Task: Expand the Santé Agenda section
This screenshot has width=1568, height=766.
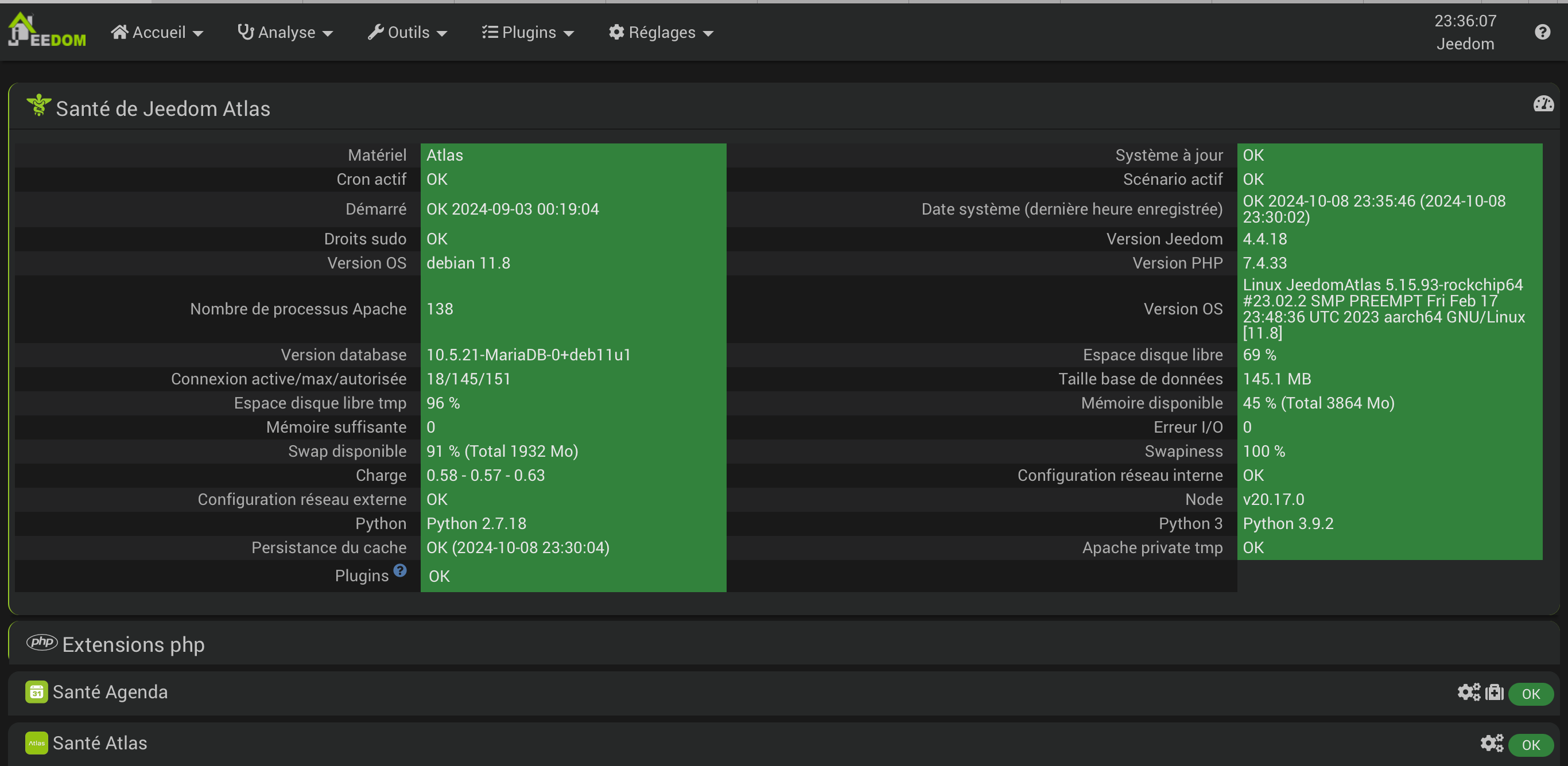Action: 784,693
